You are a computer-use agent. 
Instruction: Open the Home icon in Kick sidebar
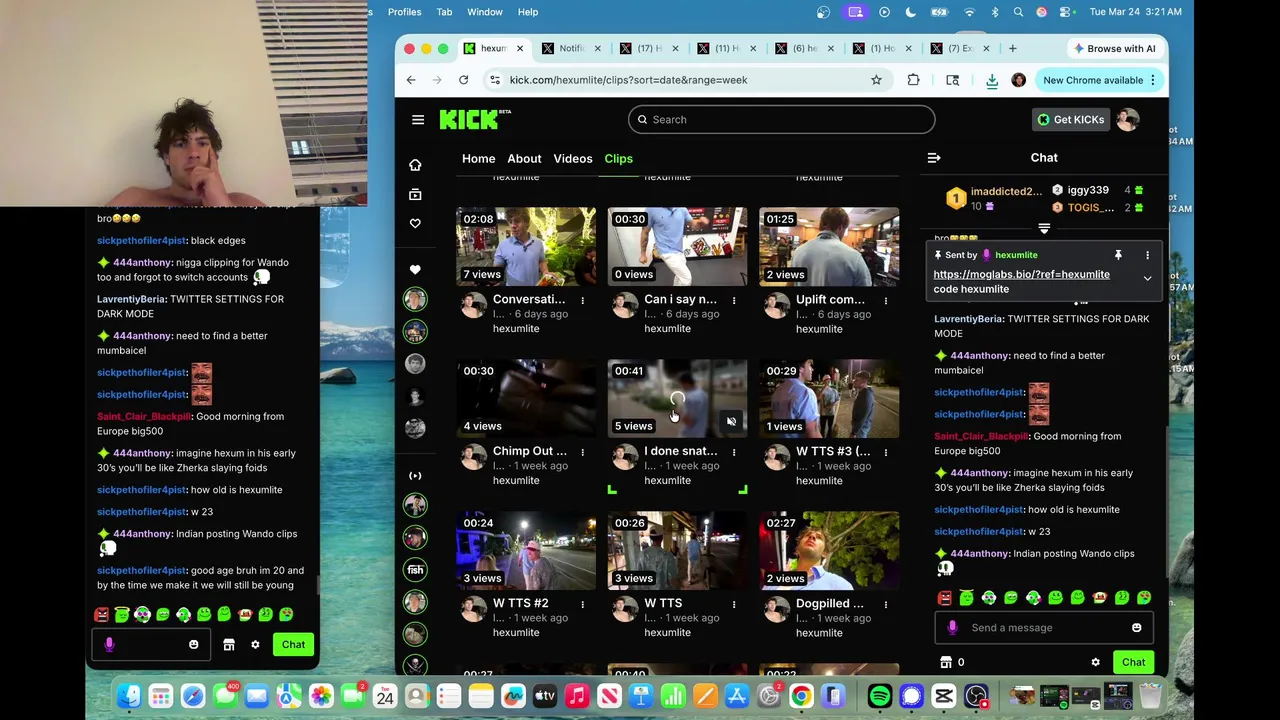[415, 165]
